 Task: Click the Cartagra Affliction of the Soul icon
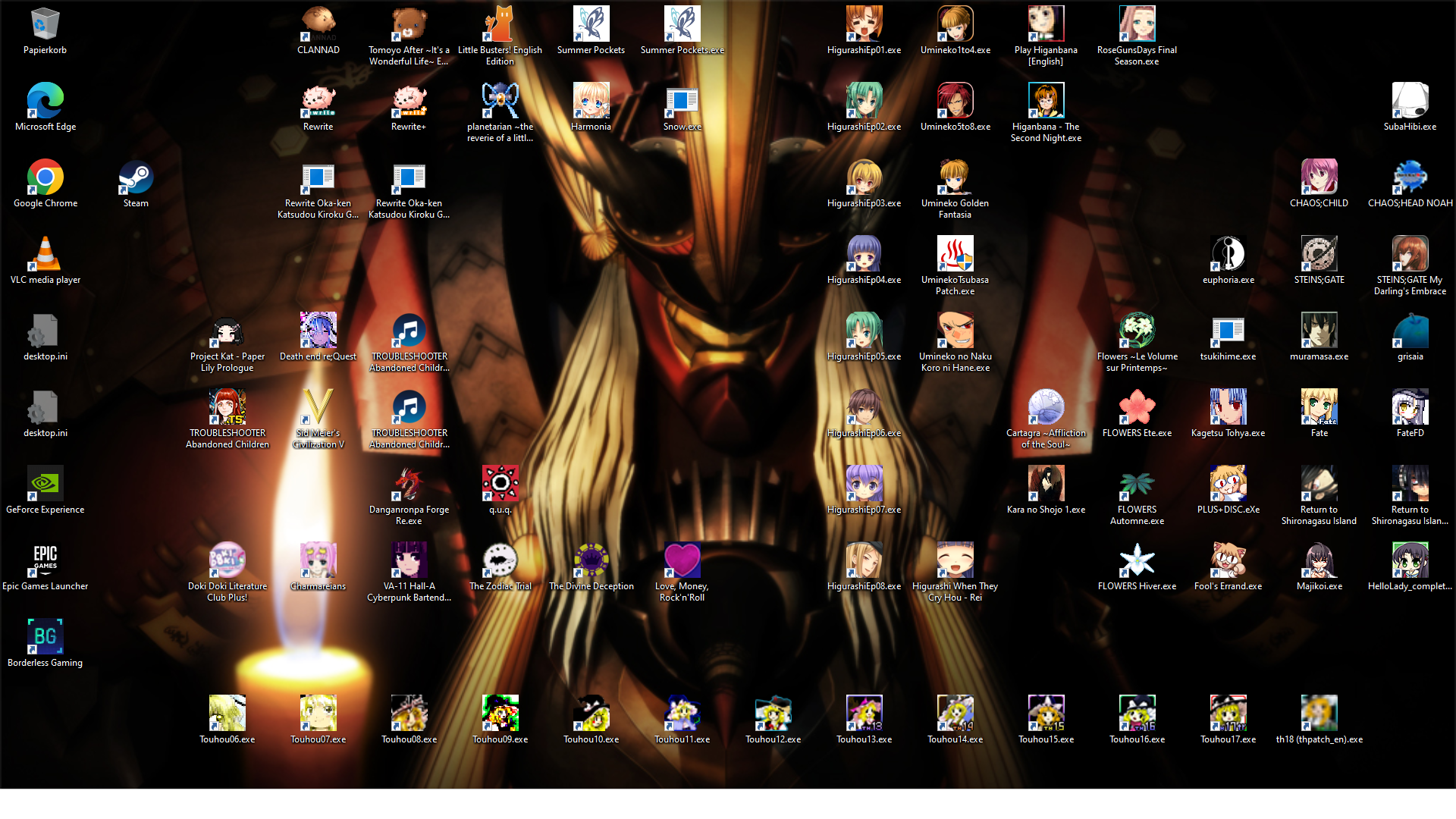tap(1046, 407)
